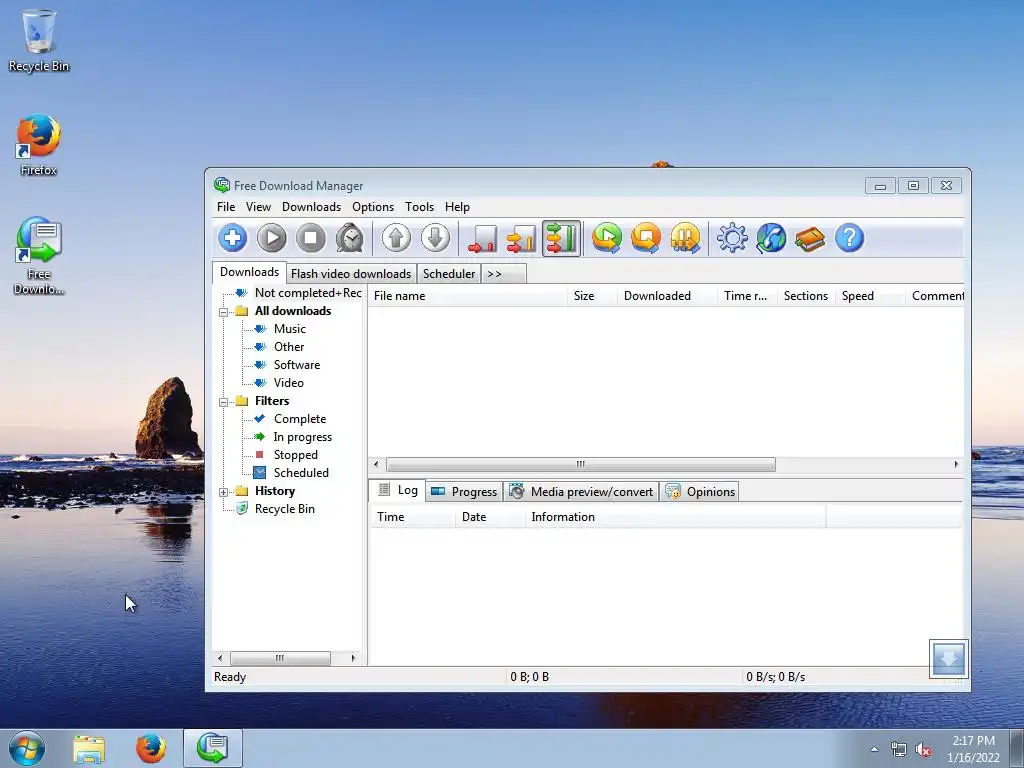Click right arrow of download list scrollbar
The height and width of the screenshot is (768, 1024).
point(956,464)
